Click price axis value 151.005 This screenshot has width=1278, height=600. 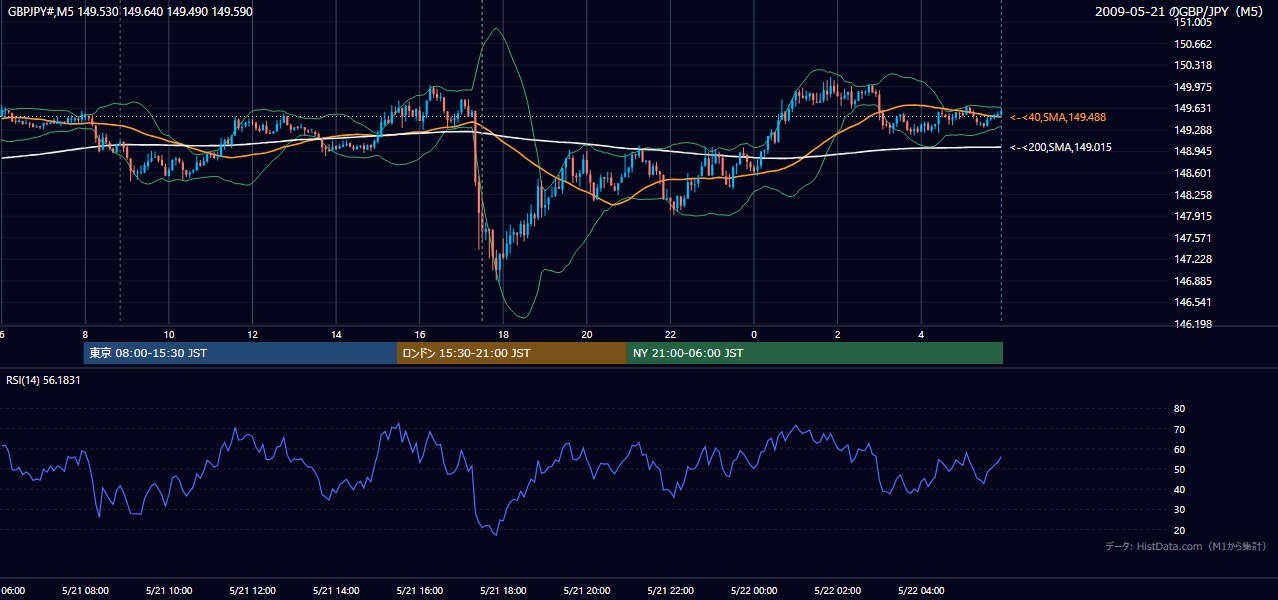pos(1192,22)
